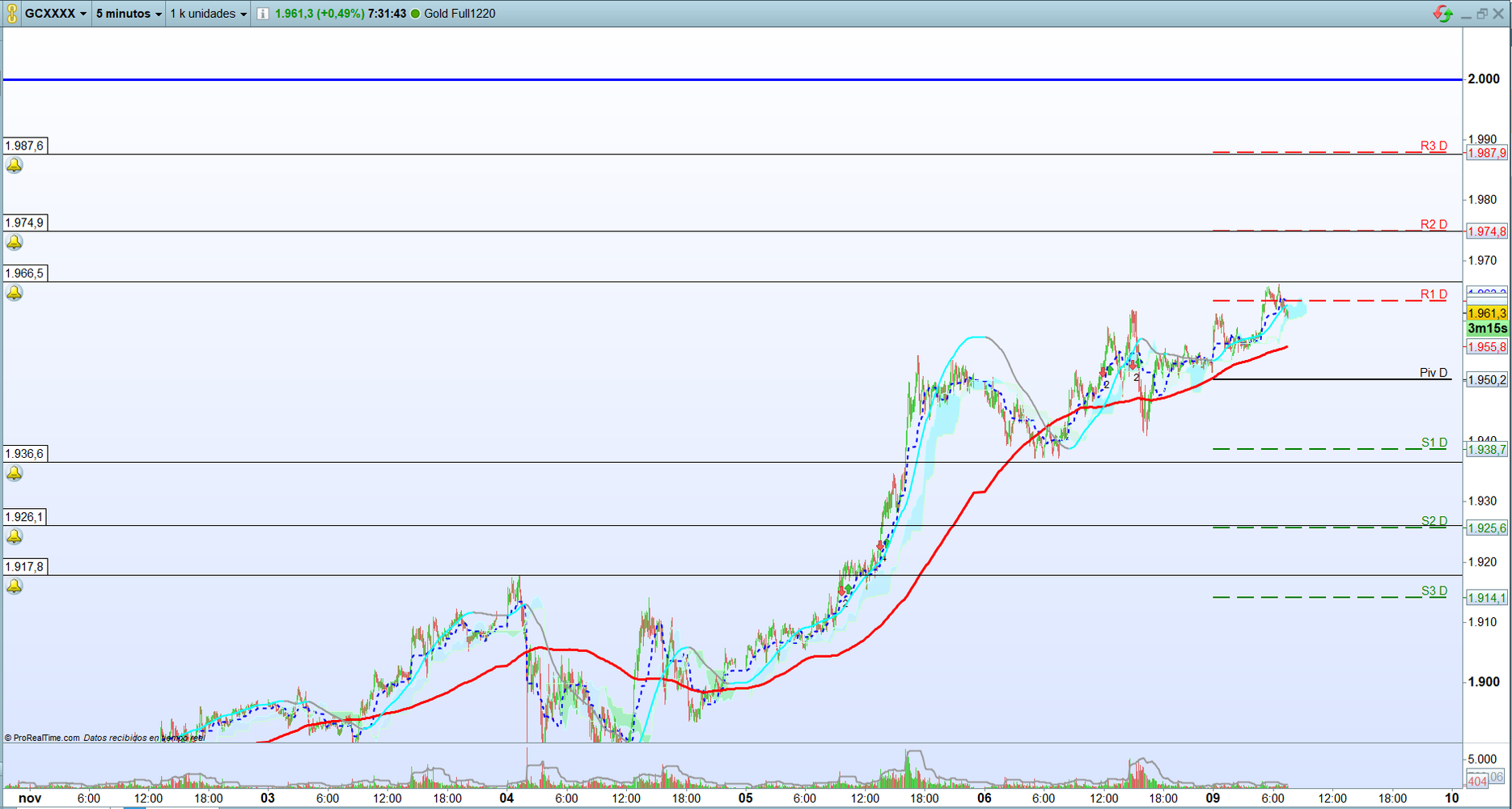The height and width of the screenshot is (809, 1512).
Task: Click the R3 D pivot label
Action: pos(1434,146)
